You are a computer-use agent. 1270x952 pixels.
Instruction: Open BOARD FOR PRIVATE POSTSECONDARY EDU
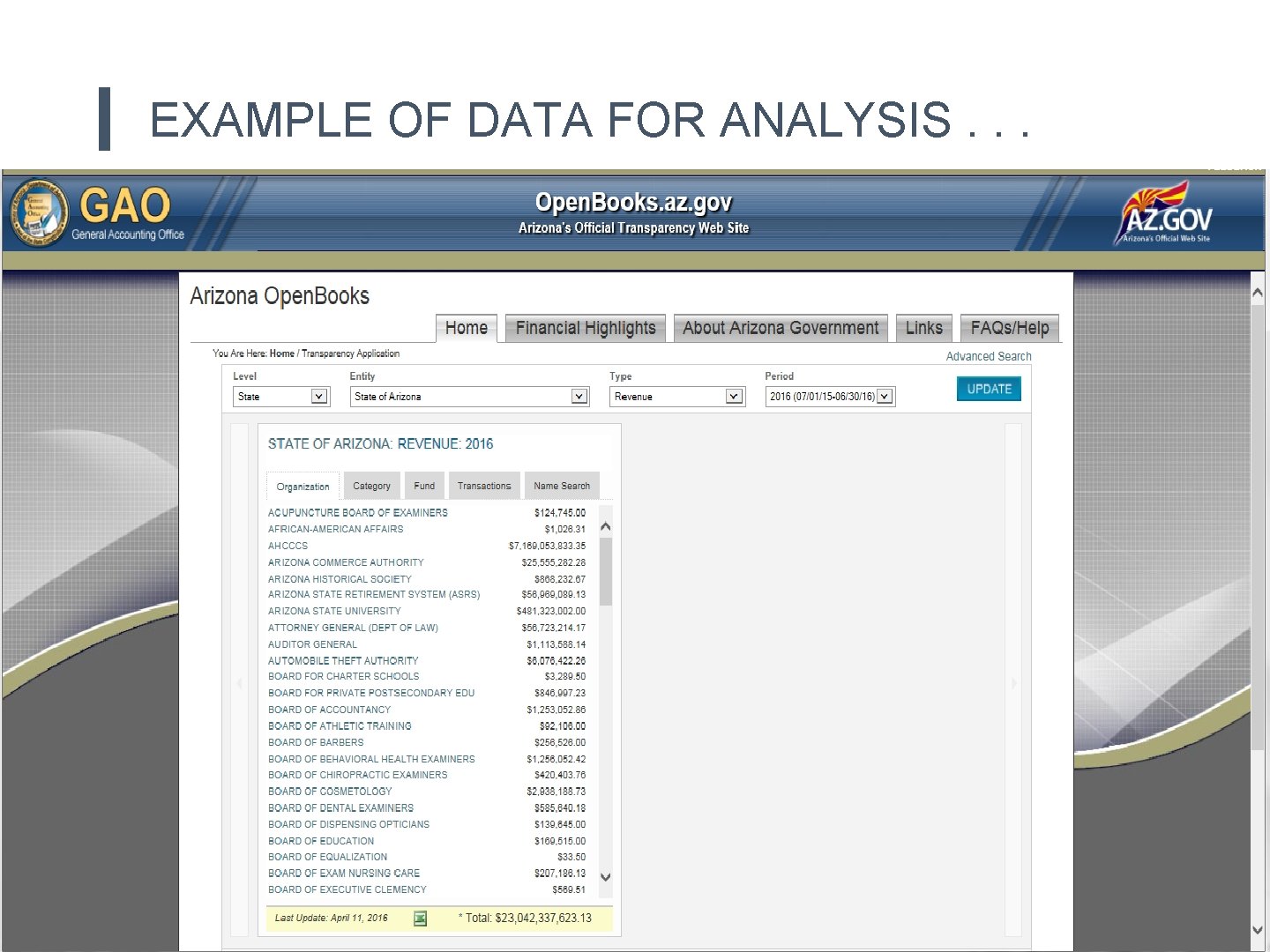click(x=371, y=694)
